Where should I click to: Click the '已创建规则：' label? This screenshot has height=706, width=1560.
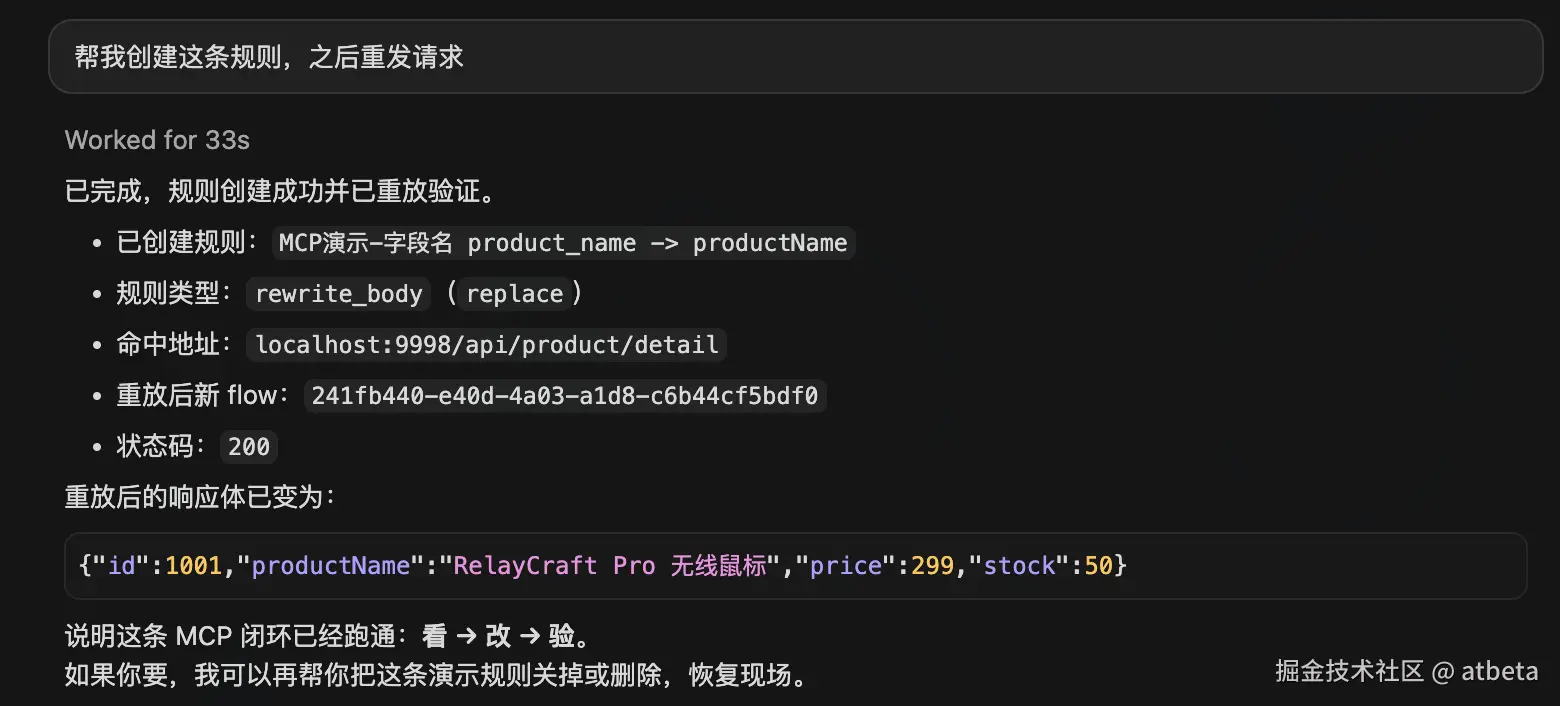tap(190, 243)
